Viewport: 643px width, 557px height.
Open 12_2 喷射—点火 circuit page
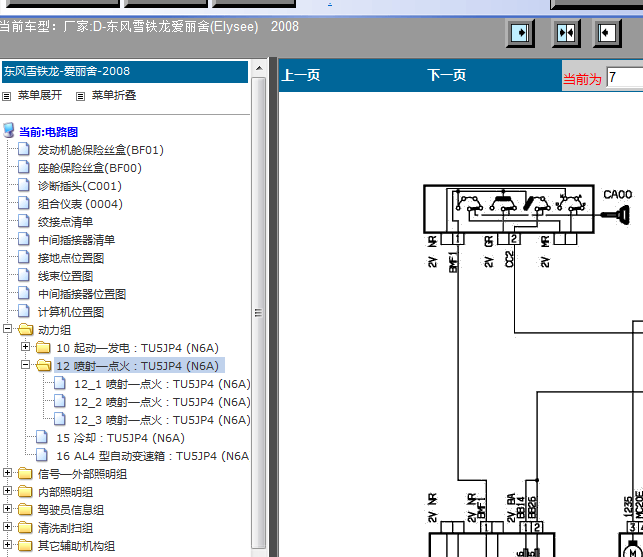[x=161, y=402]
